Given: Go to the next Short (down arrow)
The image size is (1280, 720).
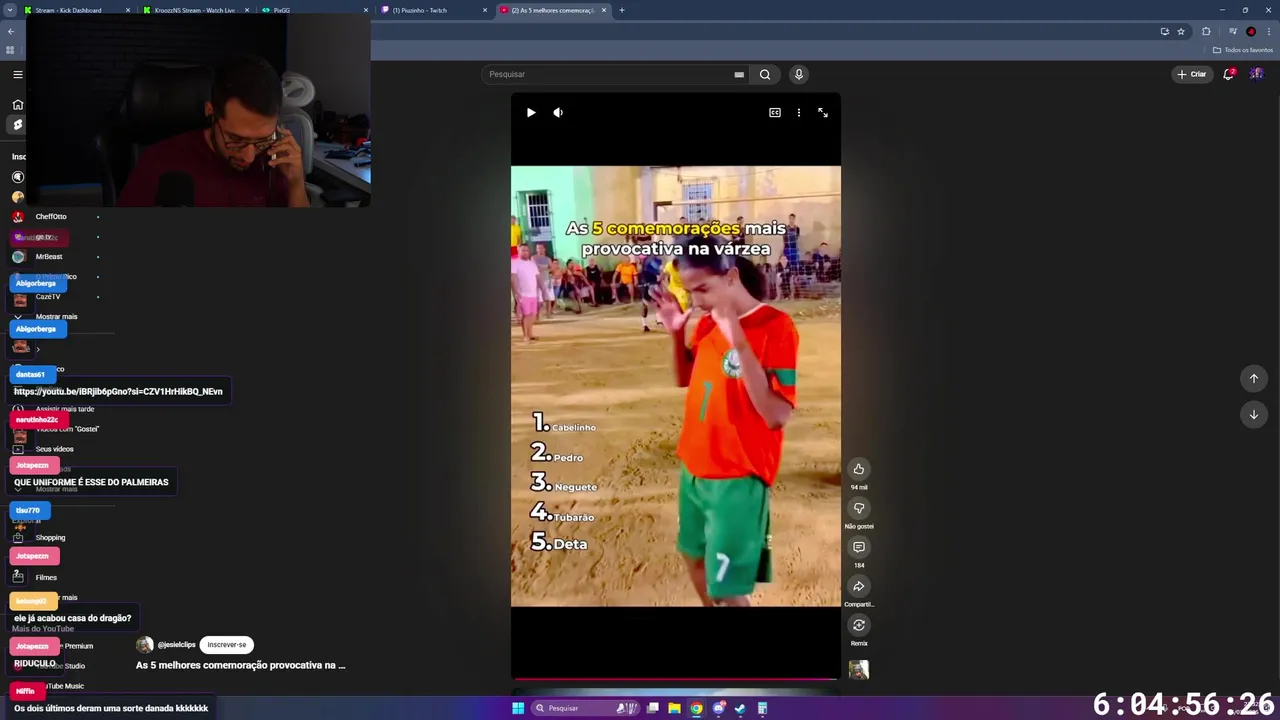Looking at the screenshot, I should tap(1254, 414).
